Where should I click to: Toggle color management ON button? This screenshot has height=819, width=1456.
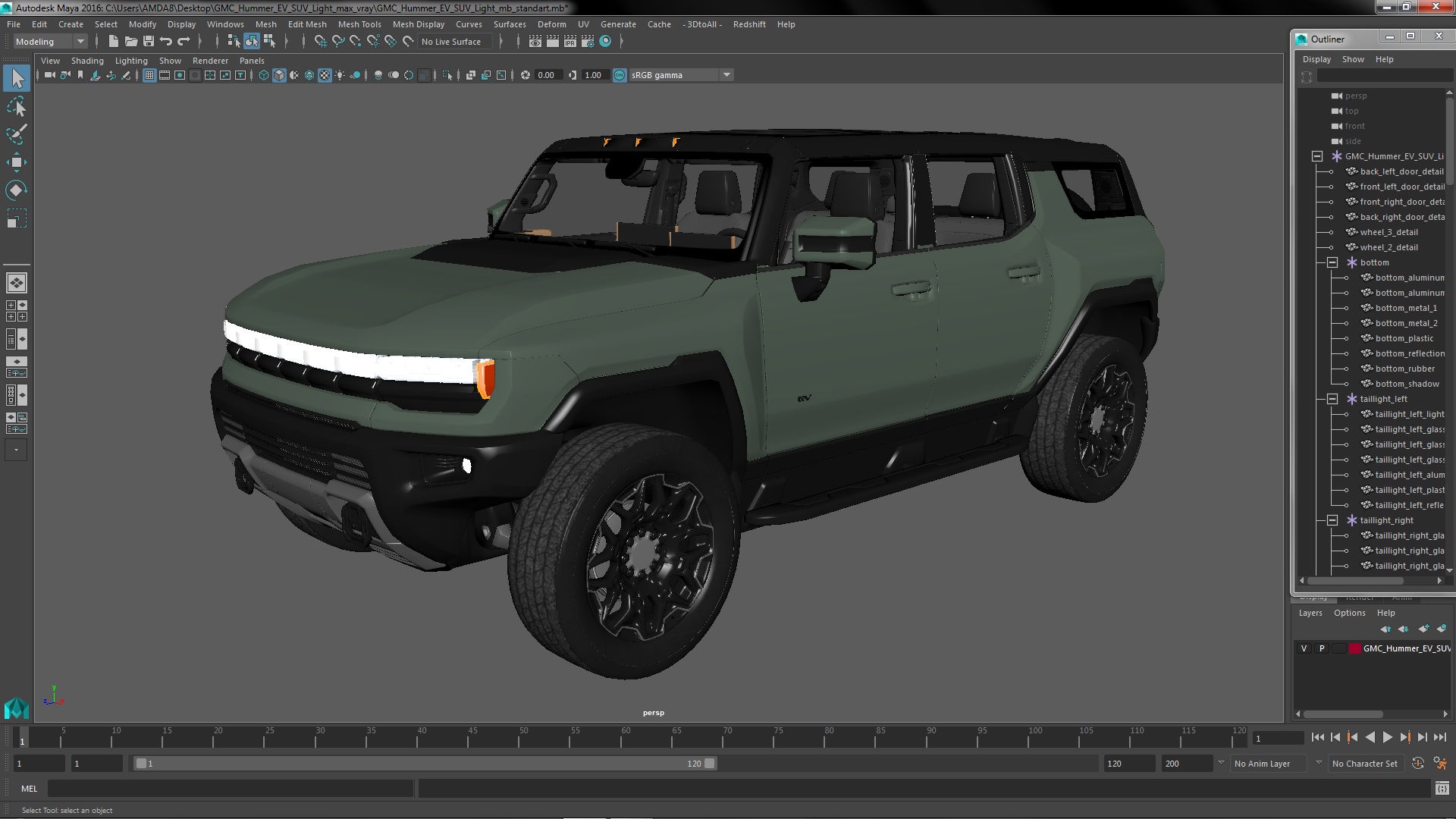click(620, 75)
